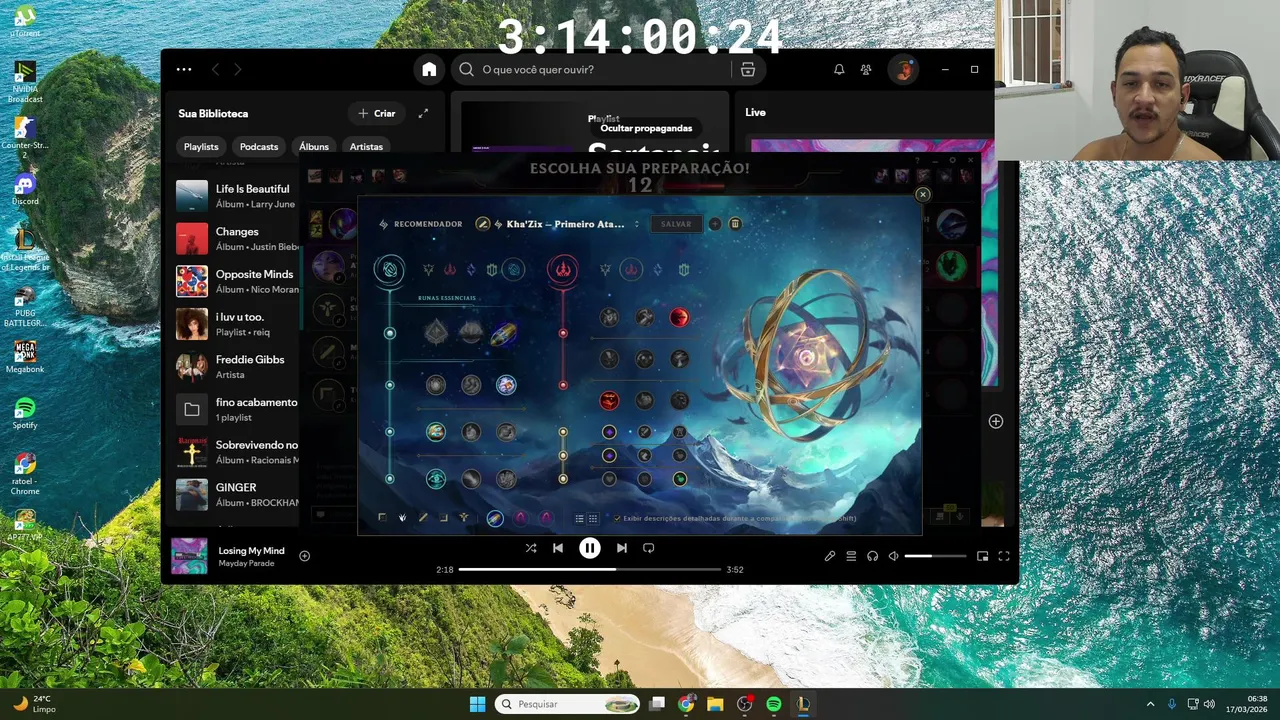This screenshot has height=720, width=1280.
Task: Select the Glacial Augment keystone rune
Action: click(435, 333)
